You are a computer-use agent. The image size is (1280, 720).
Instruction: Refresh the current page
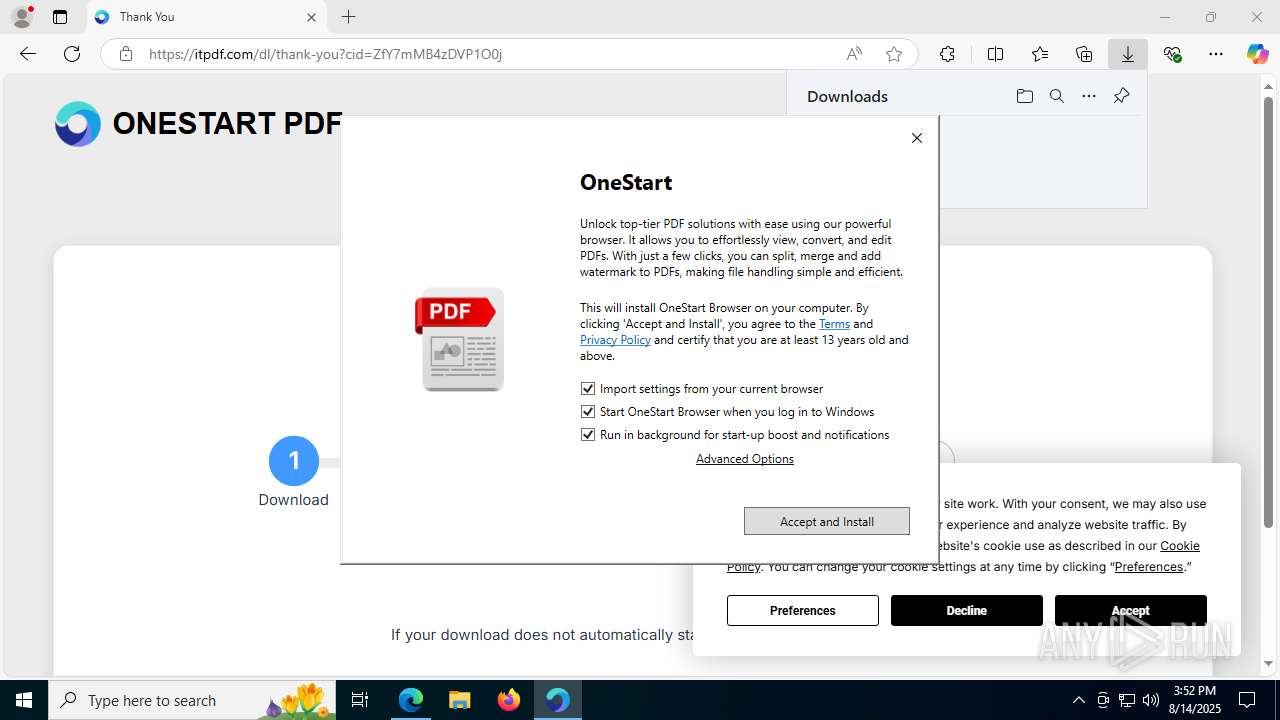(72, 54)
